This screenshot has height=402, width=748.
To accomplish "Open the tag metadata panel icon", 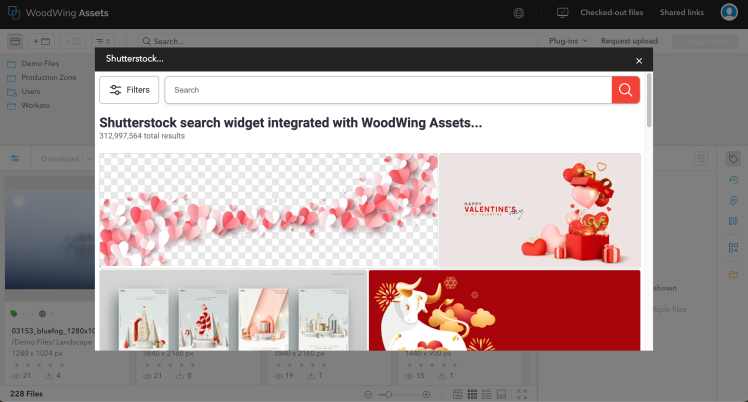I will click(733, 159).
